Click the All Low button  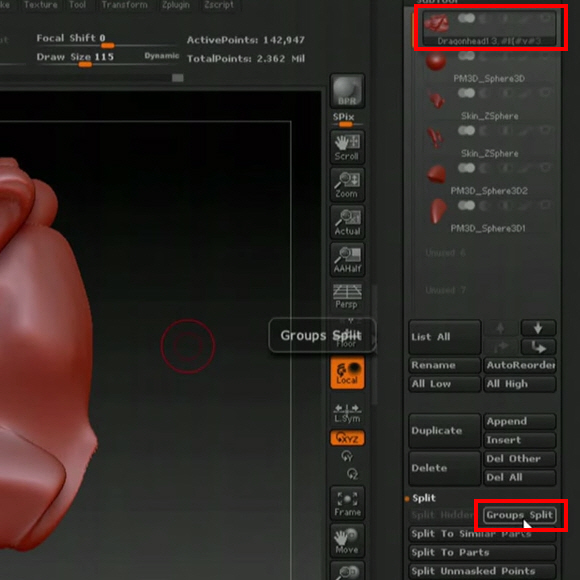(445, 384)
